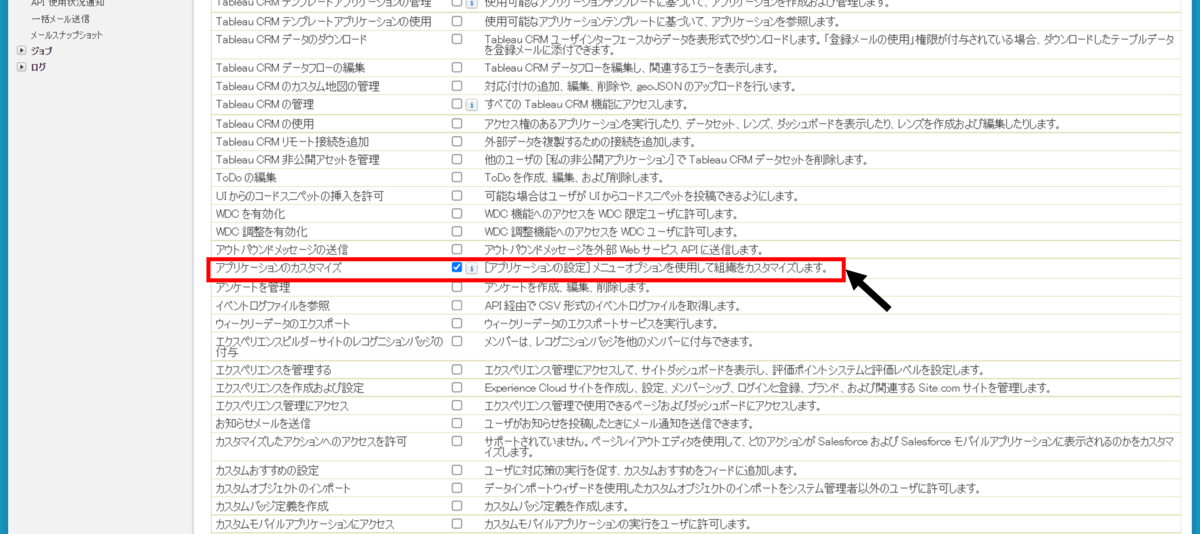Check Tableau CRM データのダウンロード checkbox
The height and width of the screenshot is (534, 1200).
point(457,39)
